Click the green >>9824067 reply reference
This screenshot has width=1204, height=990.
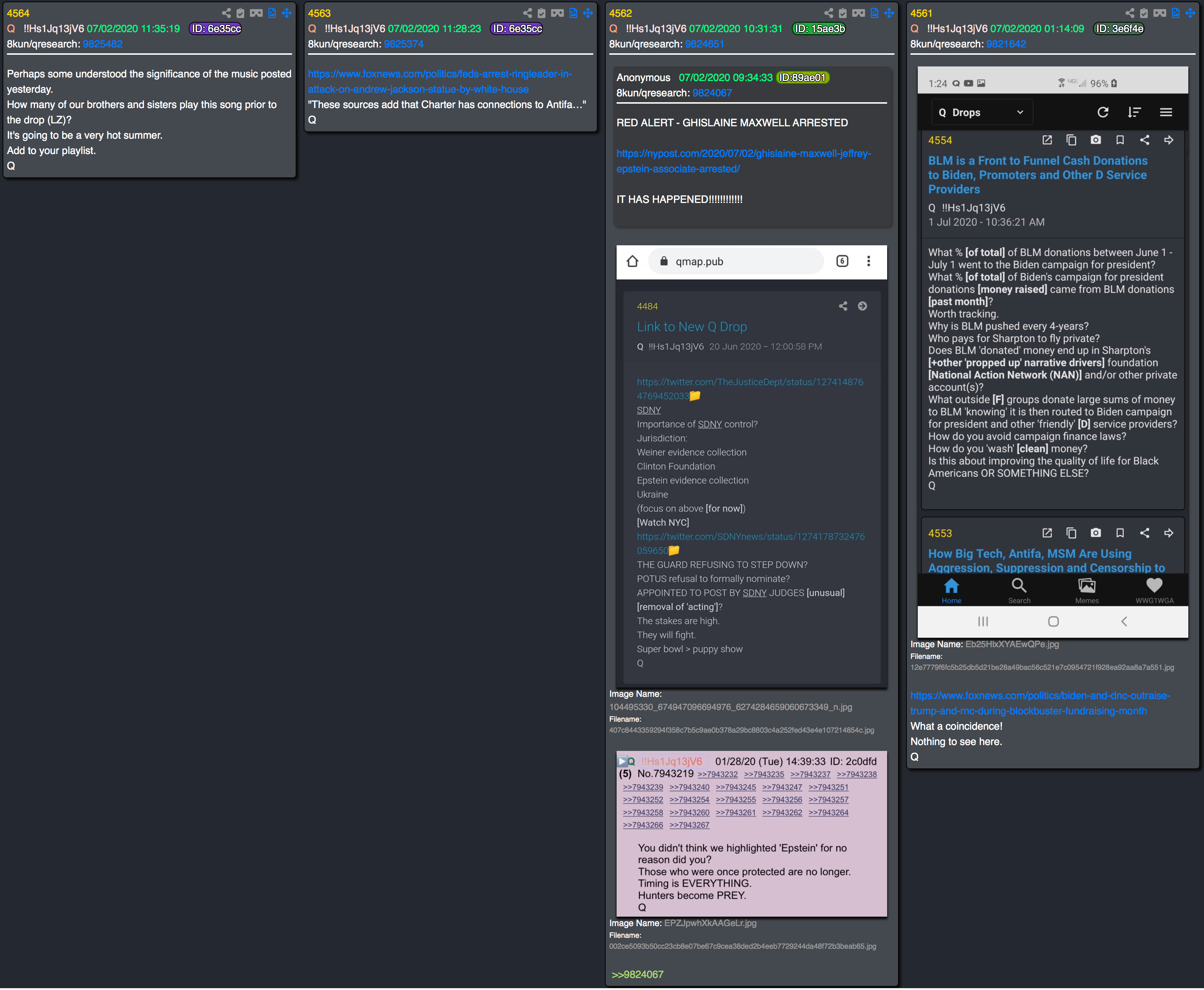pyautogui.click(x=637, y=975)
